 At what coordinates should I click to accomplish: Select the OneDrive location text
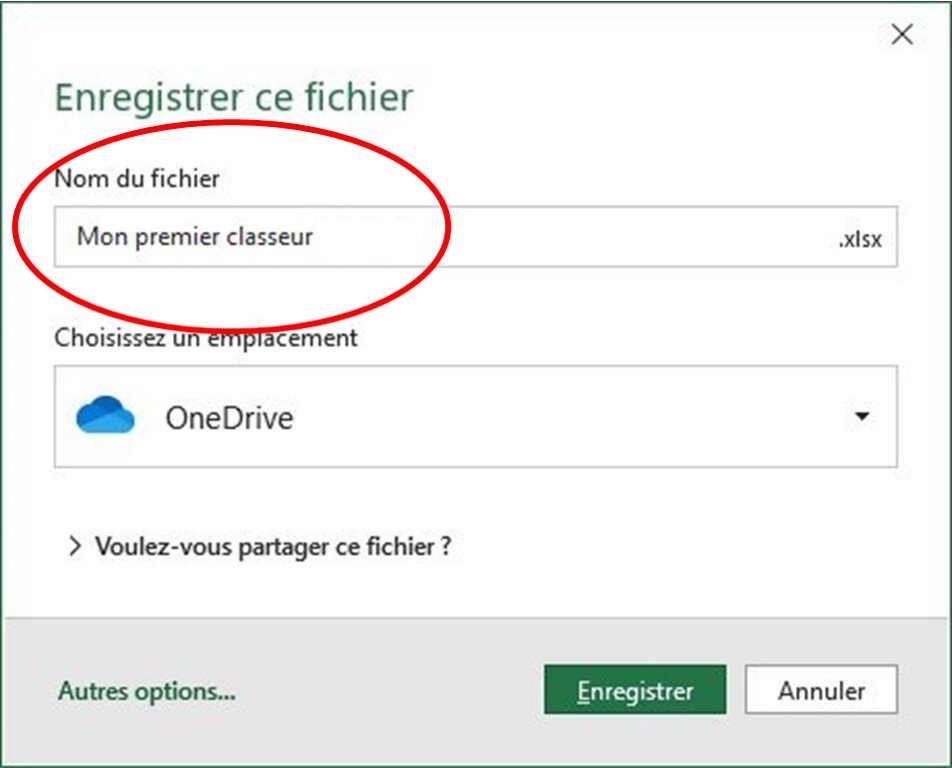(230, 418)
